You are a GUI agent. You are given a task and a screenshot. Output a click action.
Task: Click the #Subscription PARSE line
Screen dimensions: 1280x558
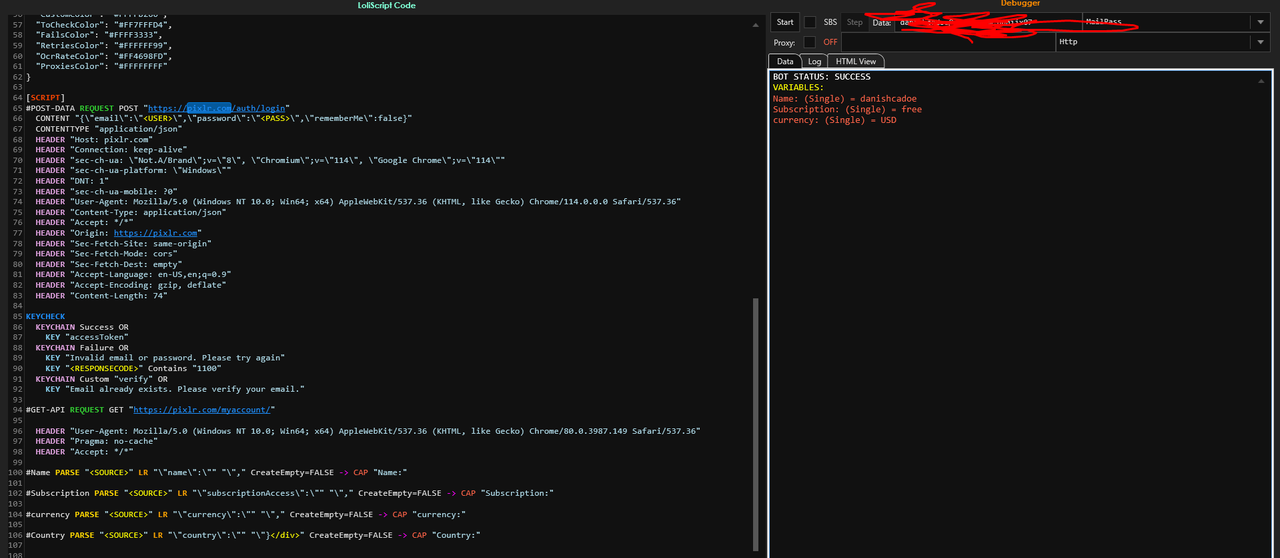pyautogui.click(x=290, y=493)
